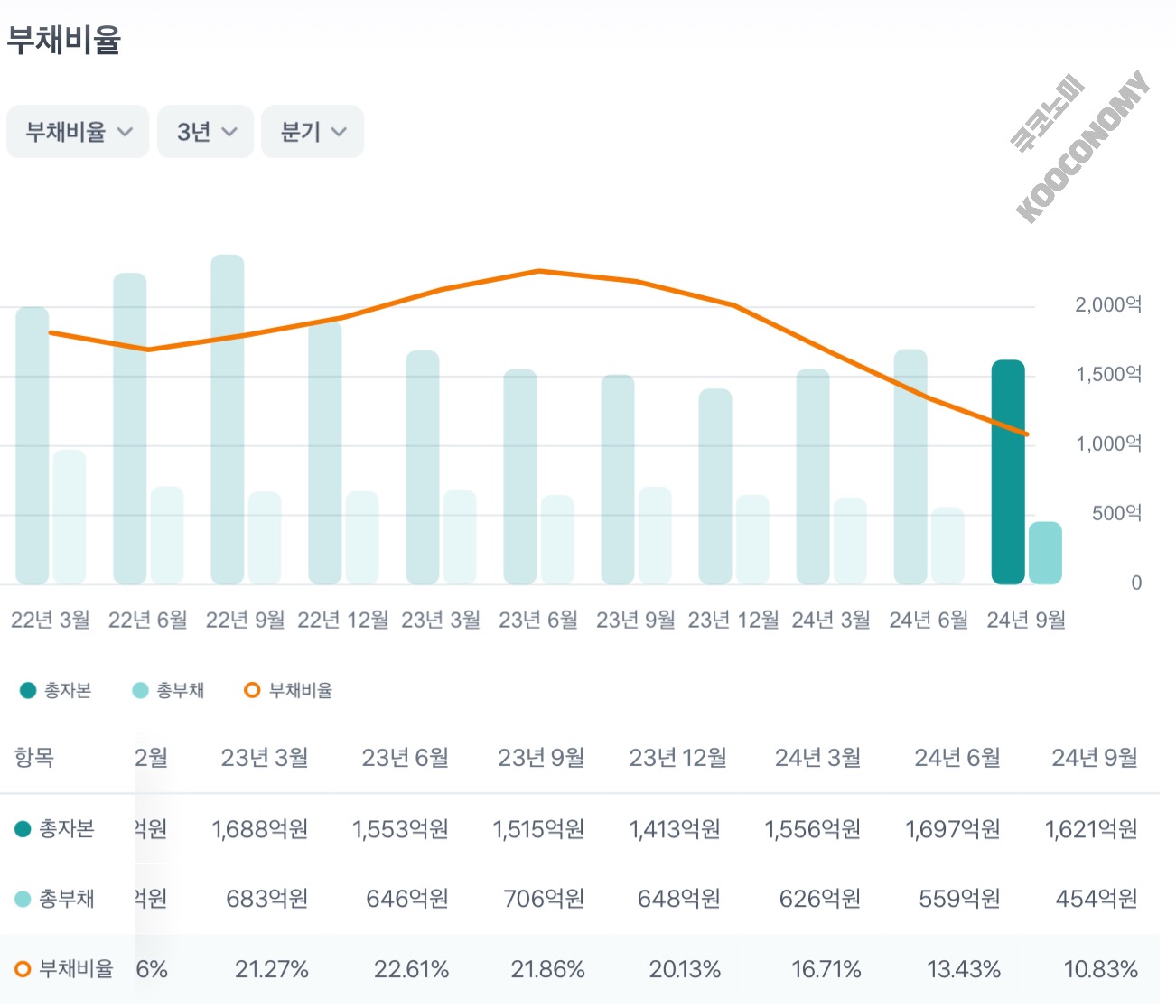The width and height of the screenshot is (1176, 1008).
Task: Click the 24년 6월 총자본 bar
Action: 910,467
